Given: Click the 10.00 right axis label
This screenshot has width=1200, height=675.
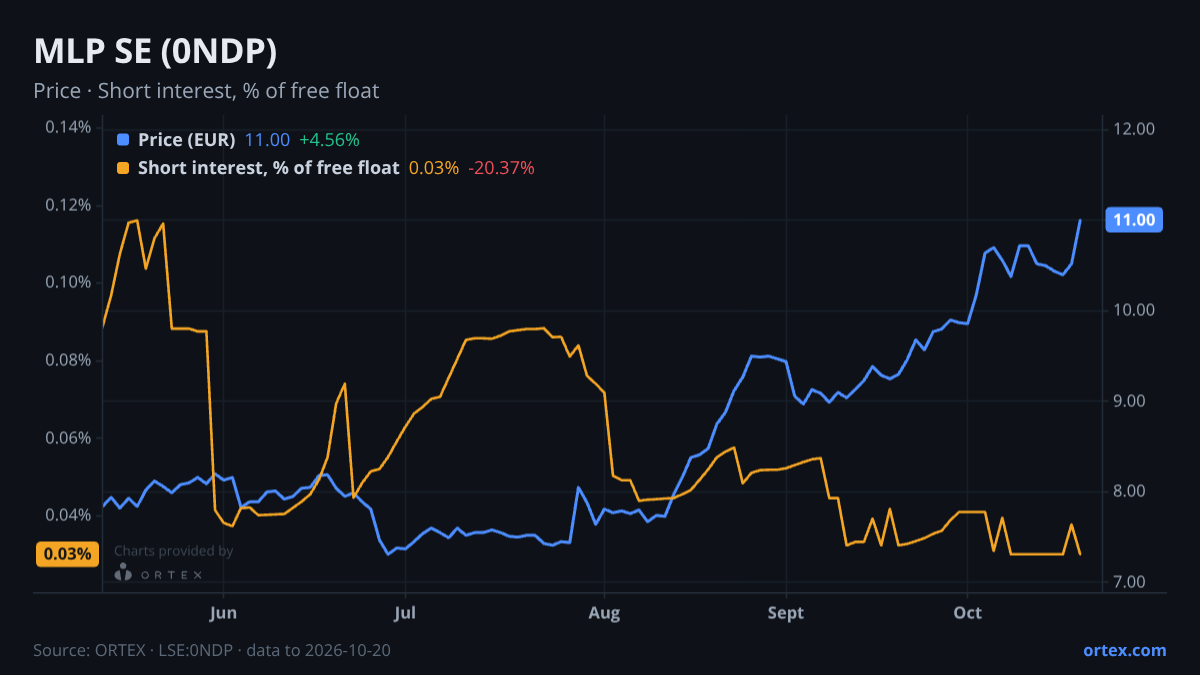Looking at the screenshot, I should [1134, 310].
